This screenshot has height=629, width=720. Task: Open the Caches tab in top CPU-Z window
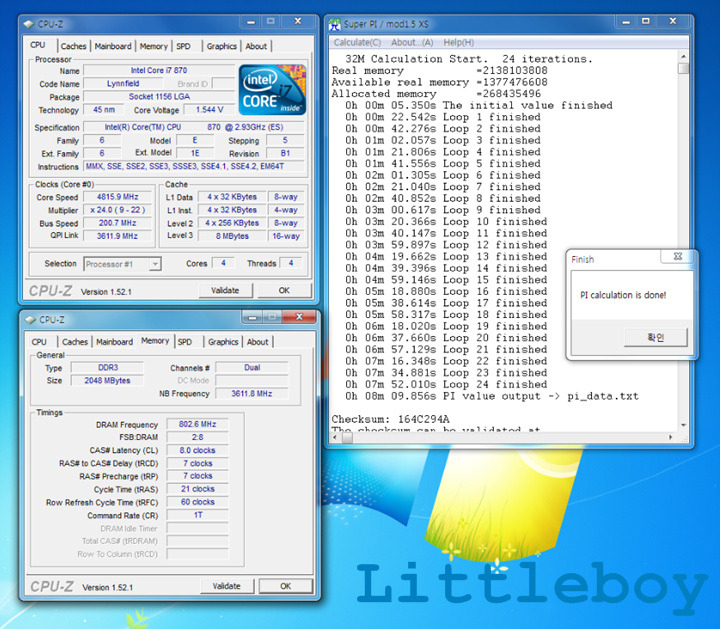point(73,46)
